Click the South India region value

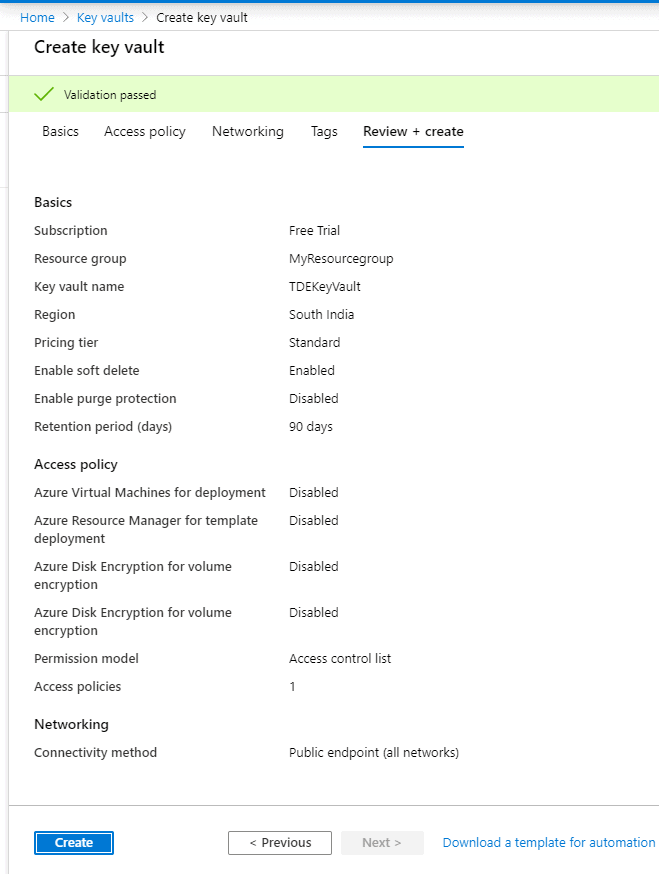coord(322,315)
